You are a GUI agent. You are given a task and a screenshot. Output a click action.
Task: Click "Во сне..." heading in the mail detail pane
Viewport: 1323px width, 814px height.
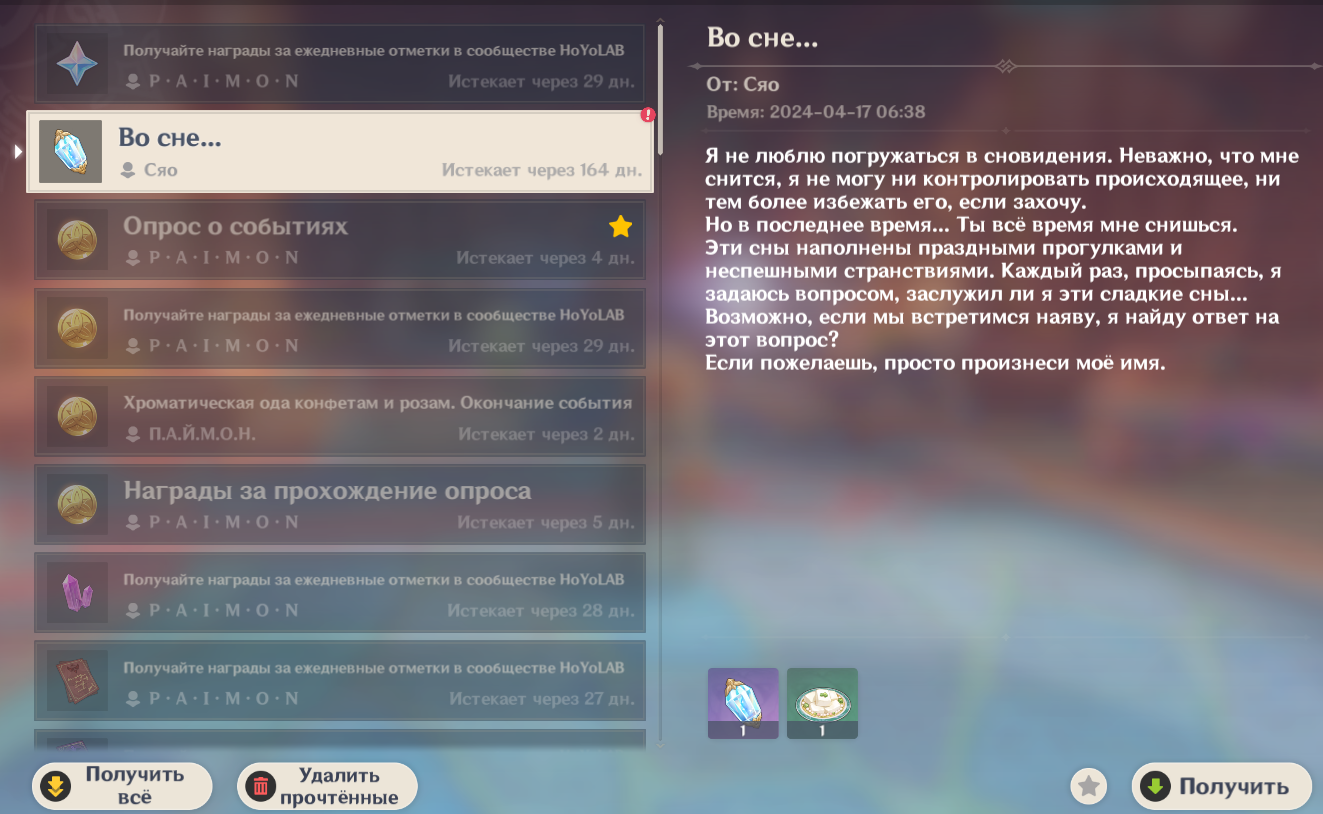click(763, 37)
